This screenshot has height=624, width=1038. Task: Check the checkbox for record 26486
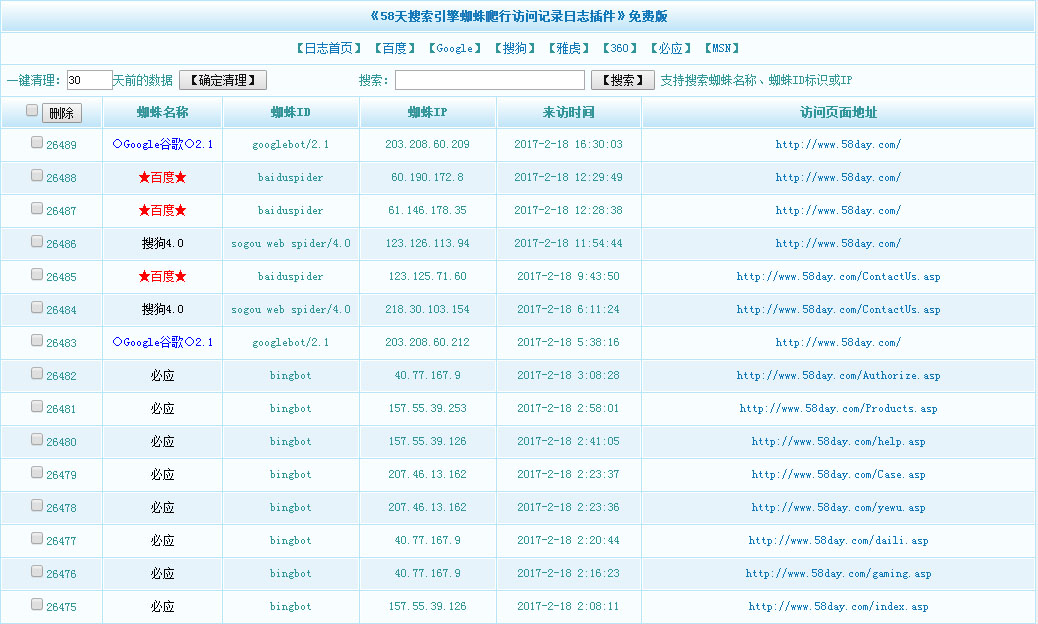coord(37,242)
